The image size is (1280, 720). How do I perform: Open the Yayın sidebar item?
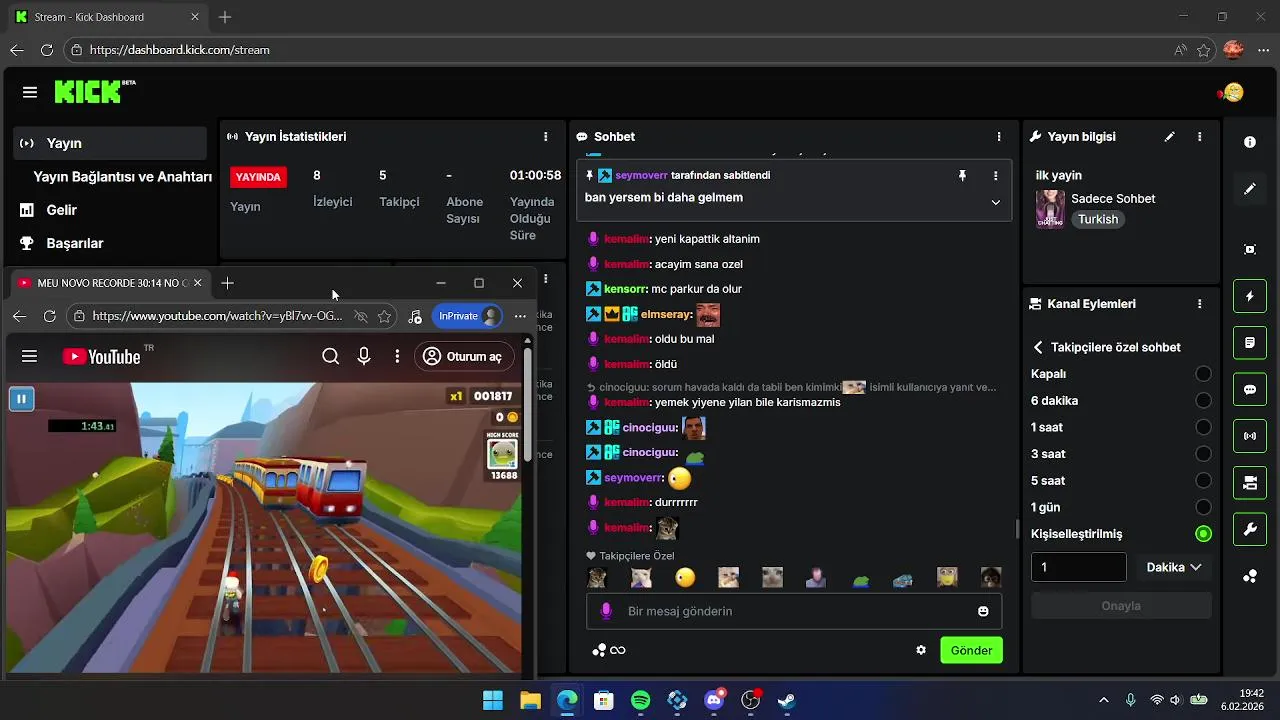(110, 143)
